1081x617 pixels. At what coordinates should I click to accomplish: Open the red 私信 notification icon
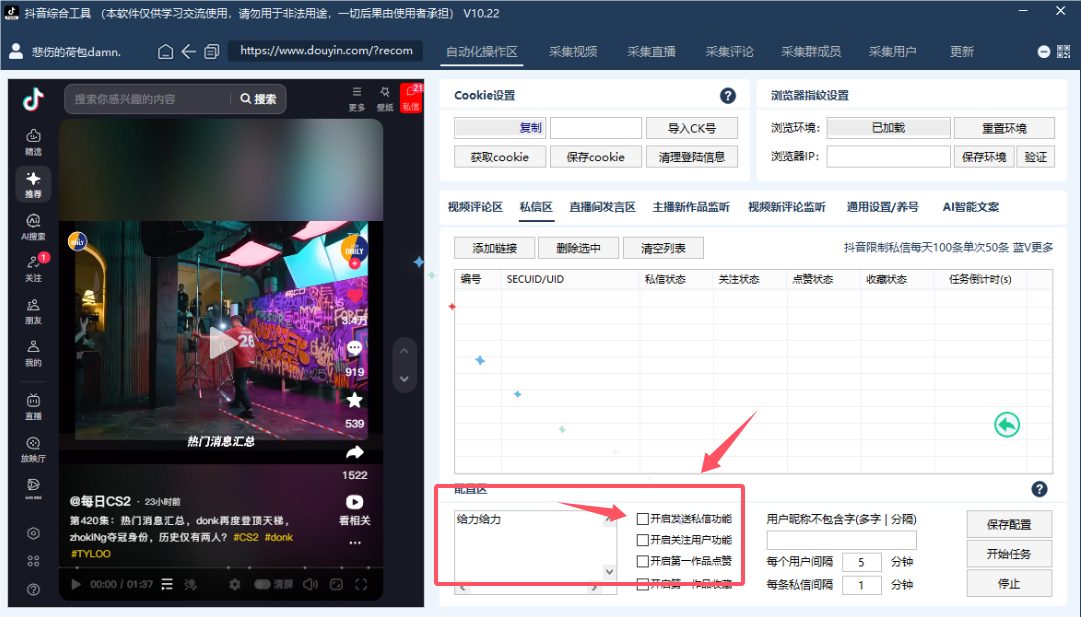[410, 96]
